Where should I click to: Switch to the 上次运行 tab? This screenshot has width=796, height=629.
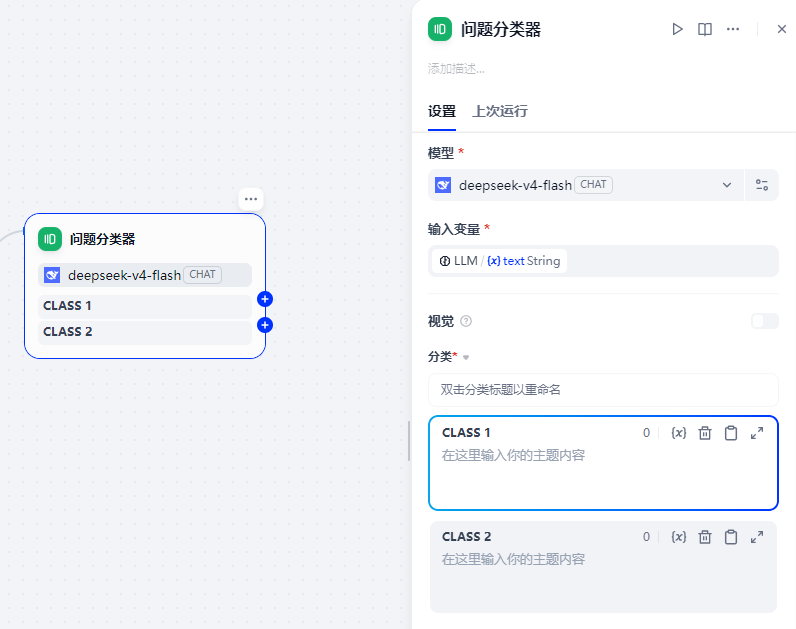pyautogui.click(x=500, y=111)
